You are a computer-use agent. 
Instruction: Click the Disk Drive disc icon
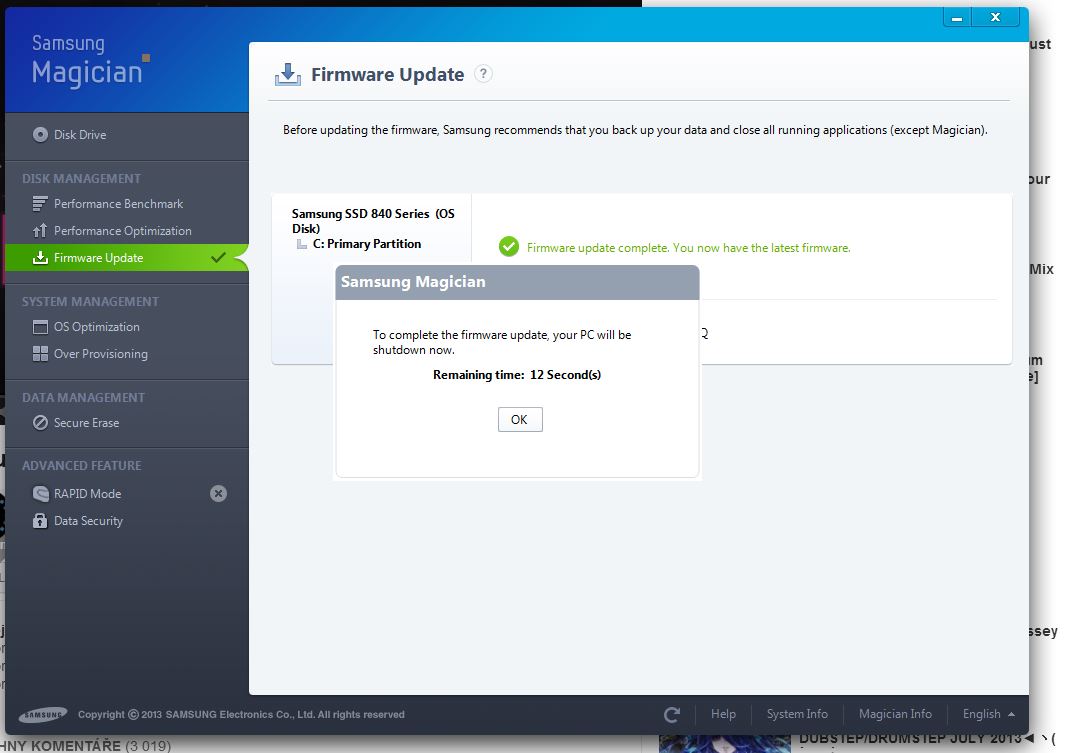coord(40,135)
